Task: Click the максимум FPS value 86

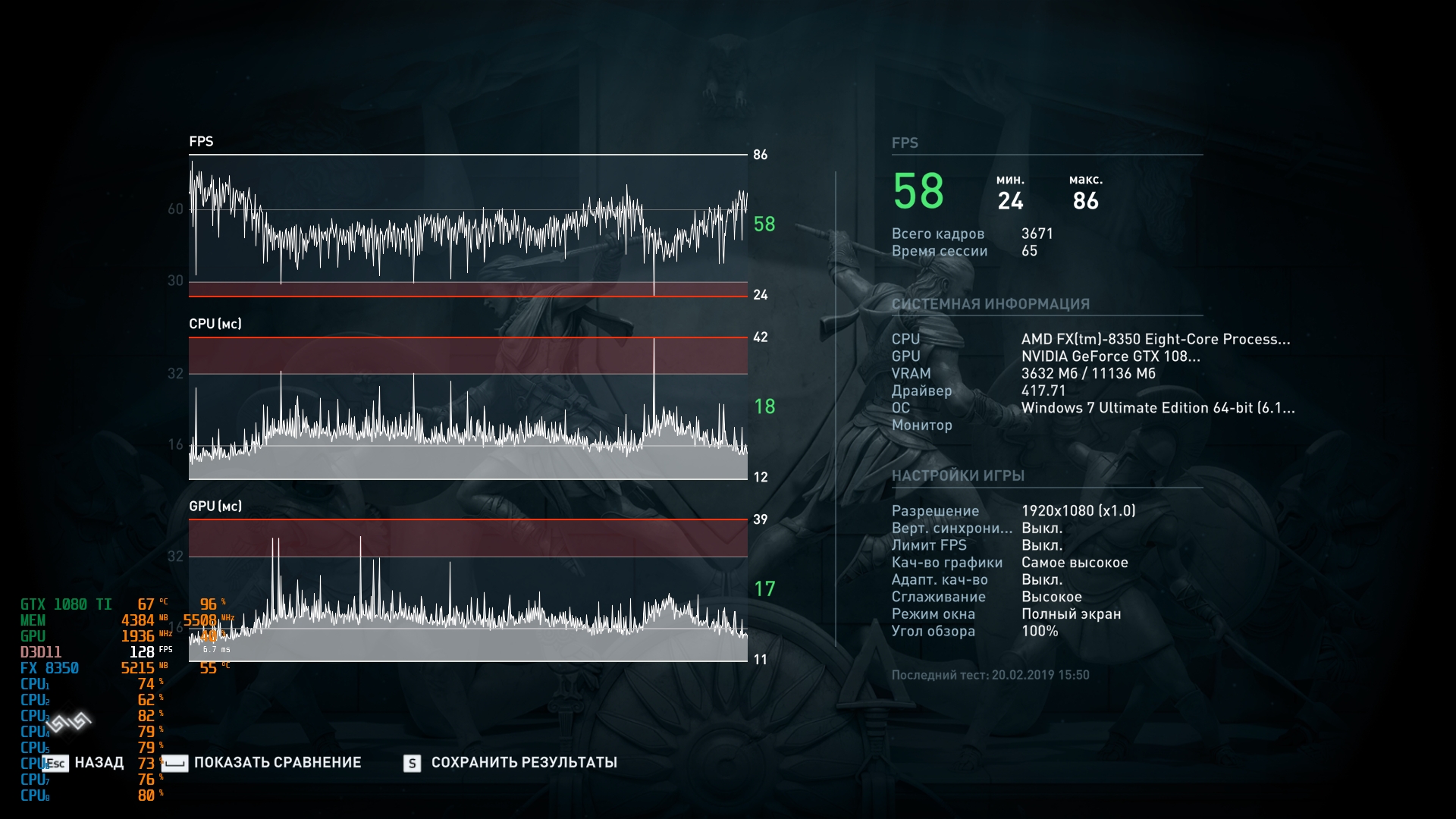Action: pyautogui.click(x=1085, y=201)
